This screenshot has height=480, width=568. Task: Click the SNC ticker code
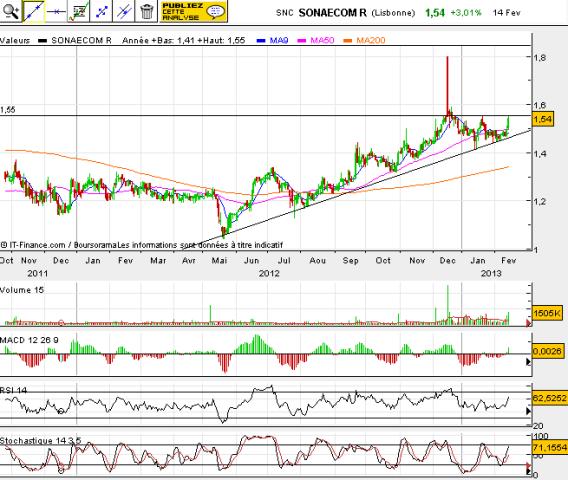click(x=284, y=13)
